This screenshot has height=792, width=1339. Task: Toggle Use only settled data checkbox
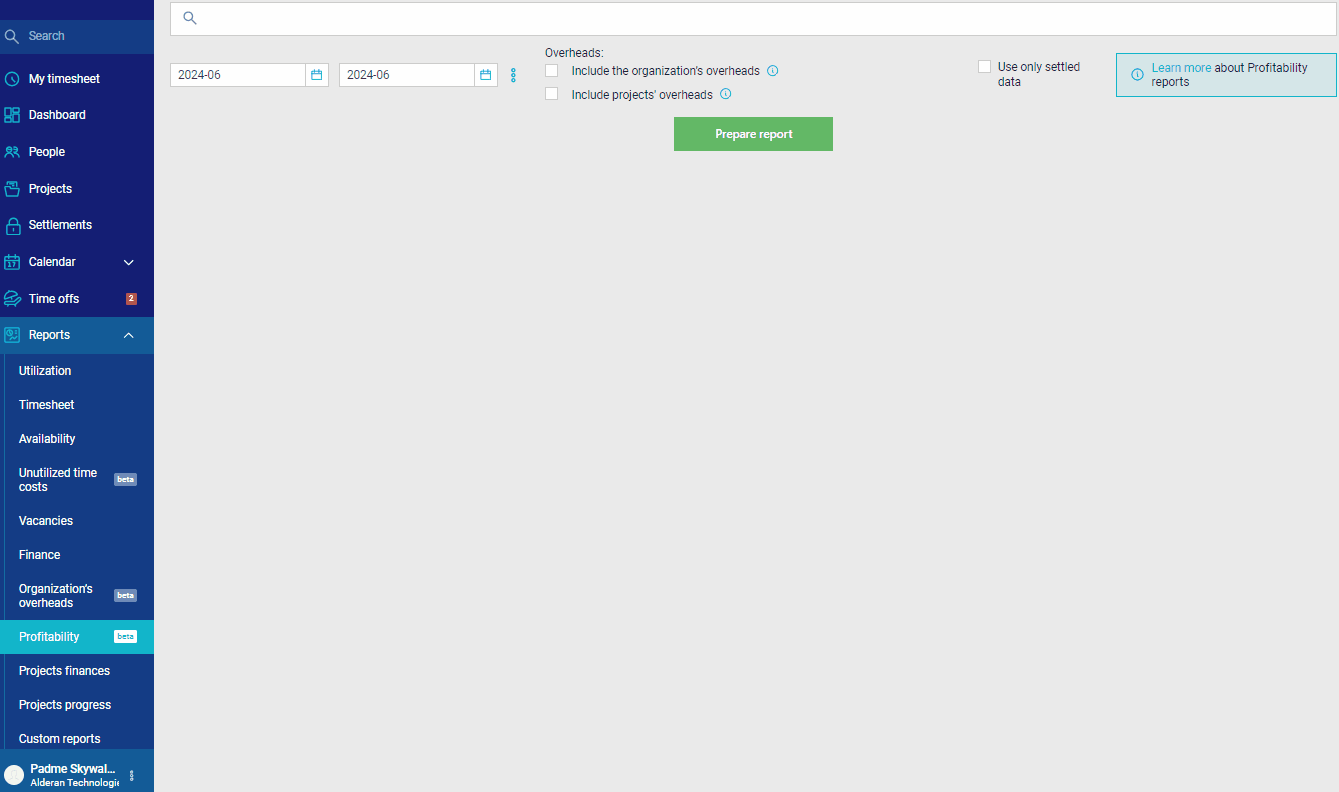(984, 67)
